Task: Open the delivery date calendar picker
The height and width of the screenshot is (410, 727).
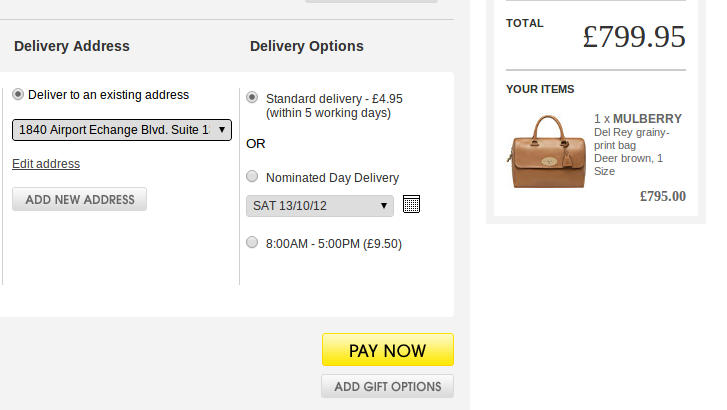Action: coord(411,205)
